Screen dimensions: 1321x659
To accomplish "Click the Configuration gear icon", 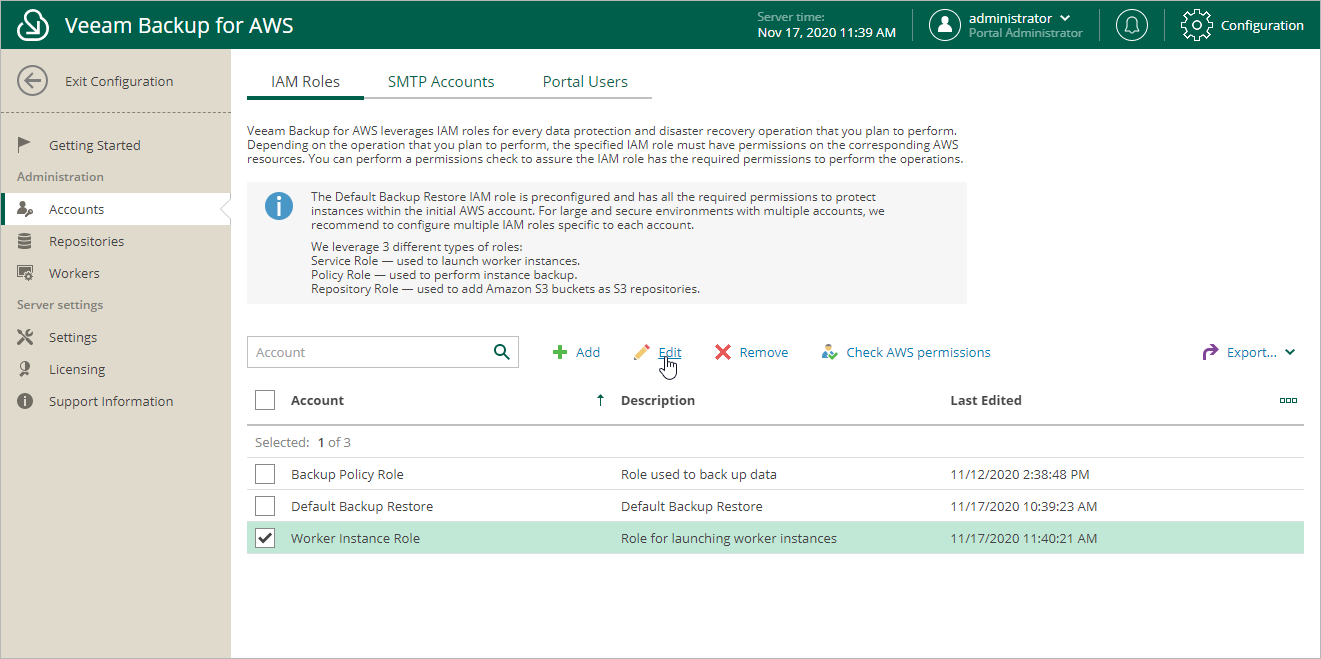I will tap(1197, 25).
